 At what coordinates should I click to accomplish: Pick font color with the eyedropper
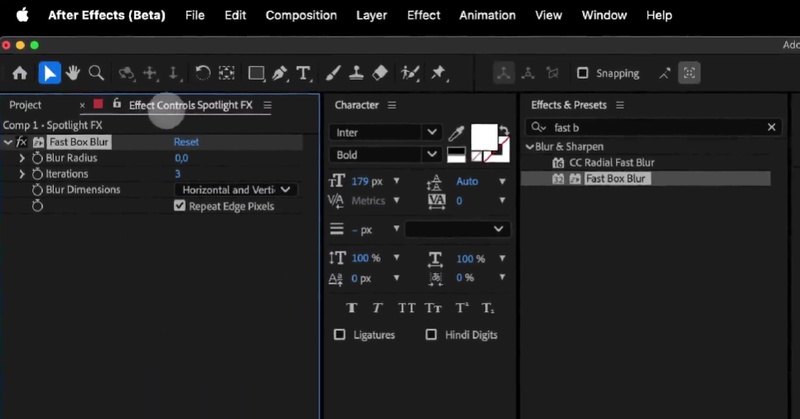point(456,133)
